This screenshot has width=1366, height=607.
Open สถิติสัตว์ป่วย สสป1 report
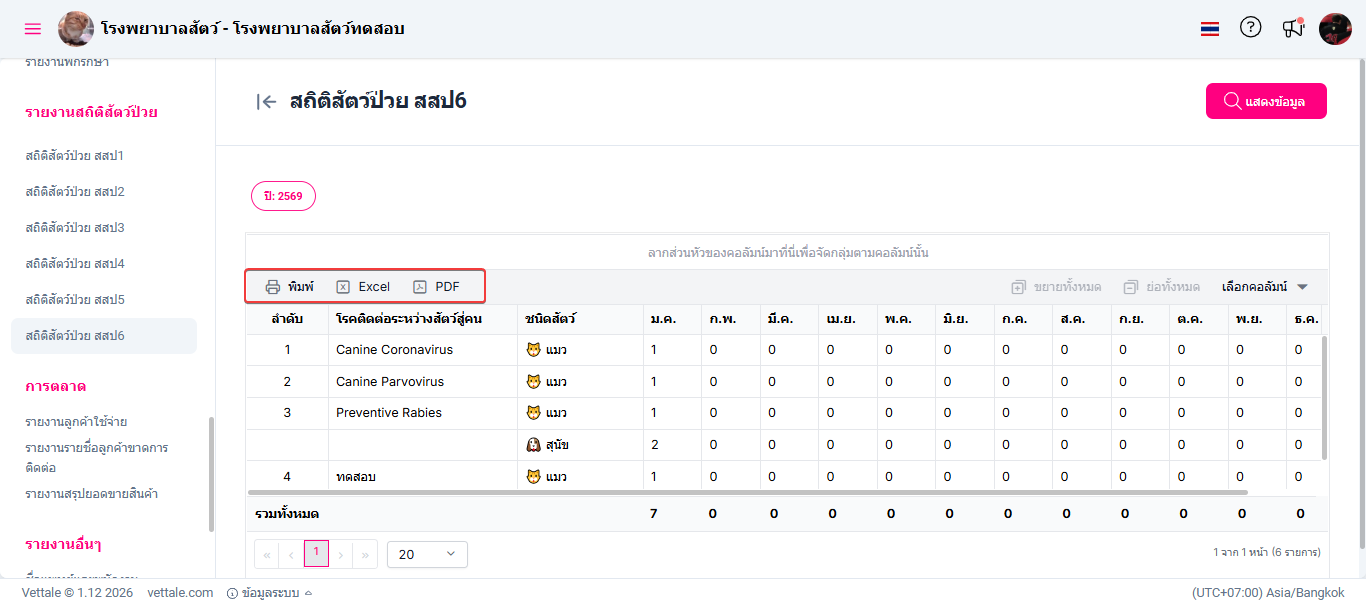pyautogui.click(x=75, y=156)
